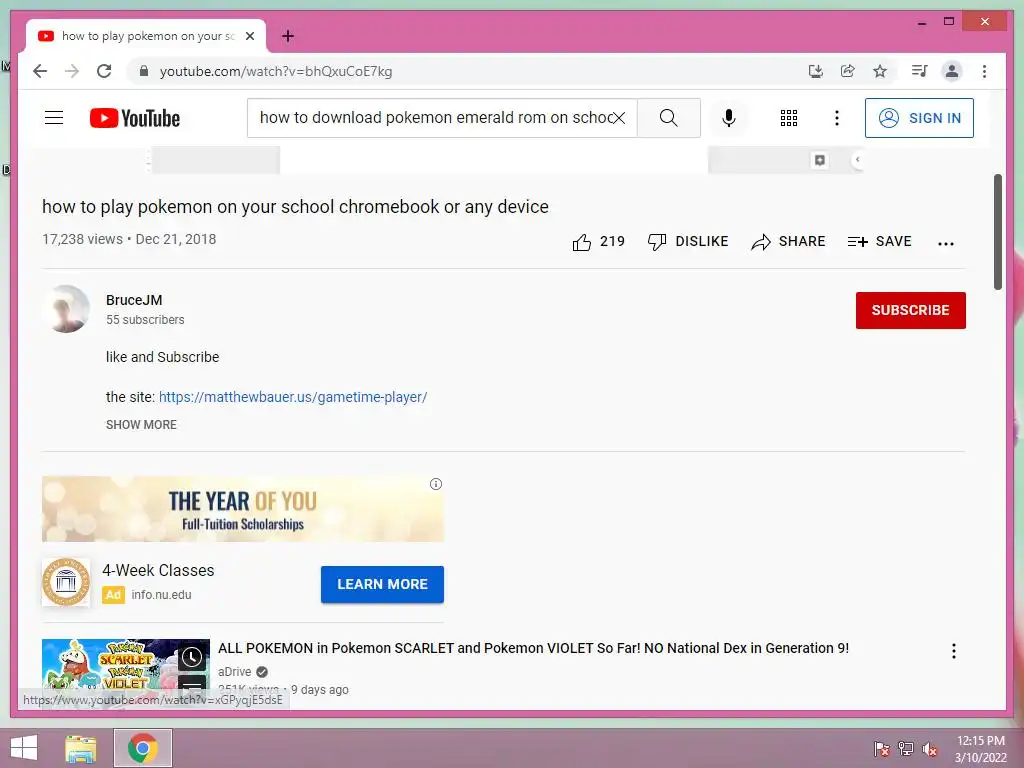Save video to playlist
1024x768 pixels.
pos(879,242)
